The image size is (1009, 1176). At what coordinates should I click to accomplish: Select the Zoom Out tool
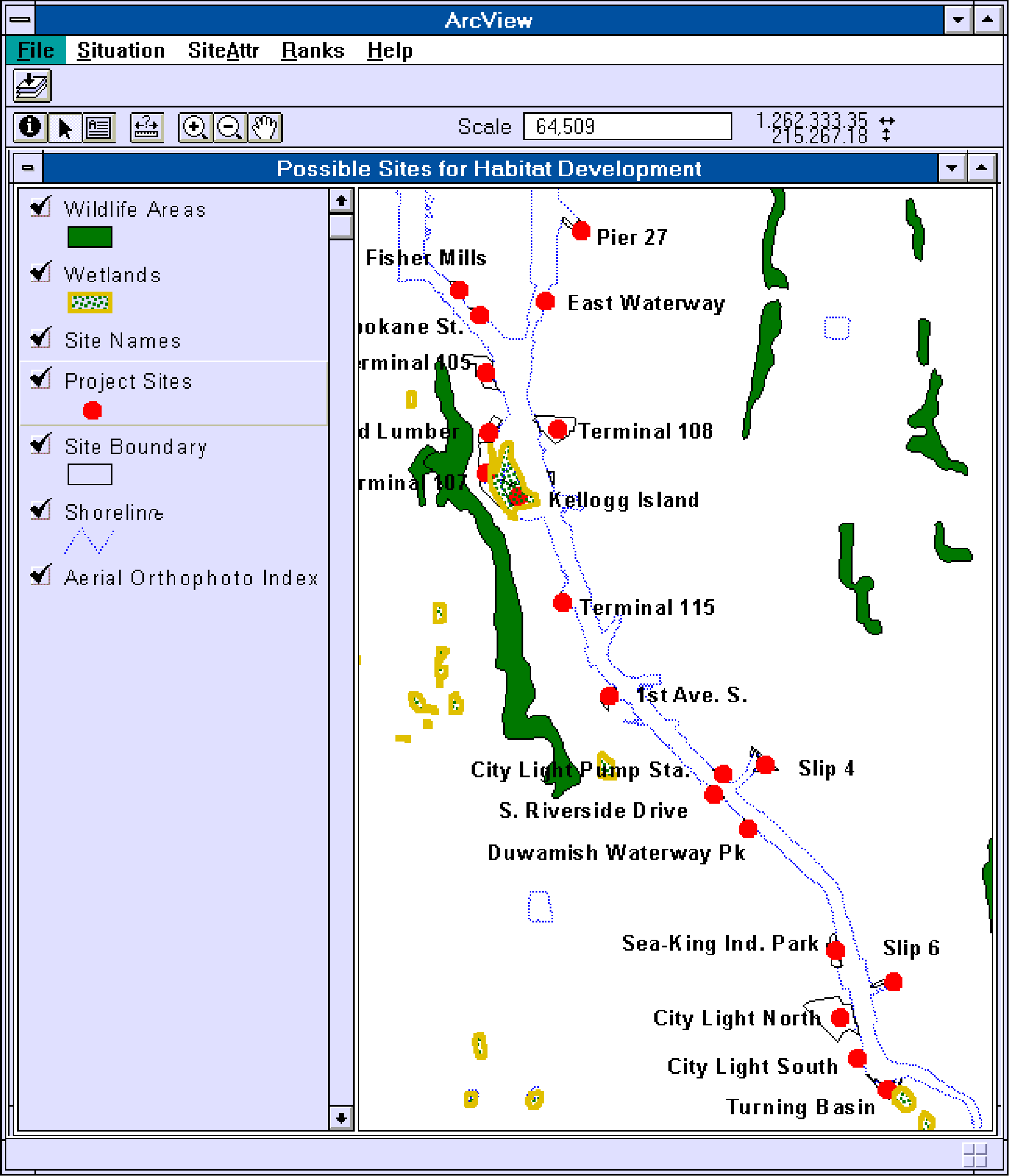(x=229, y=127)
